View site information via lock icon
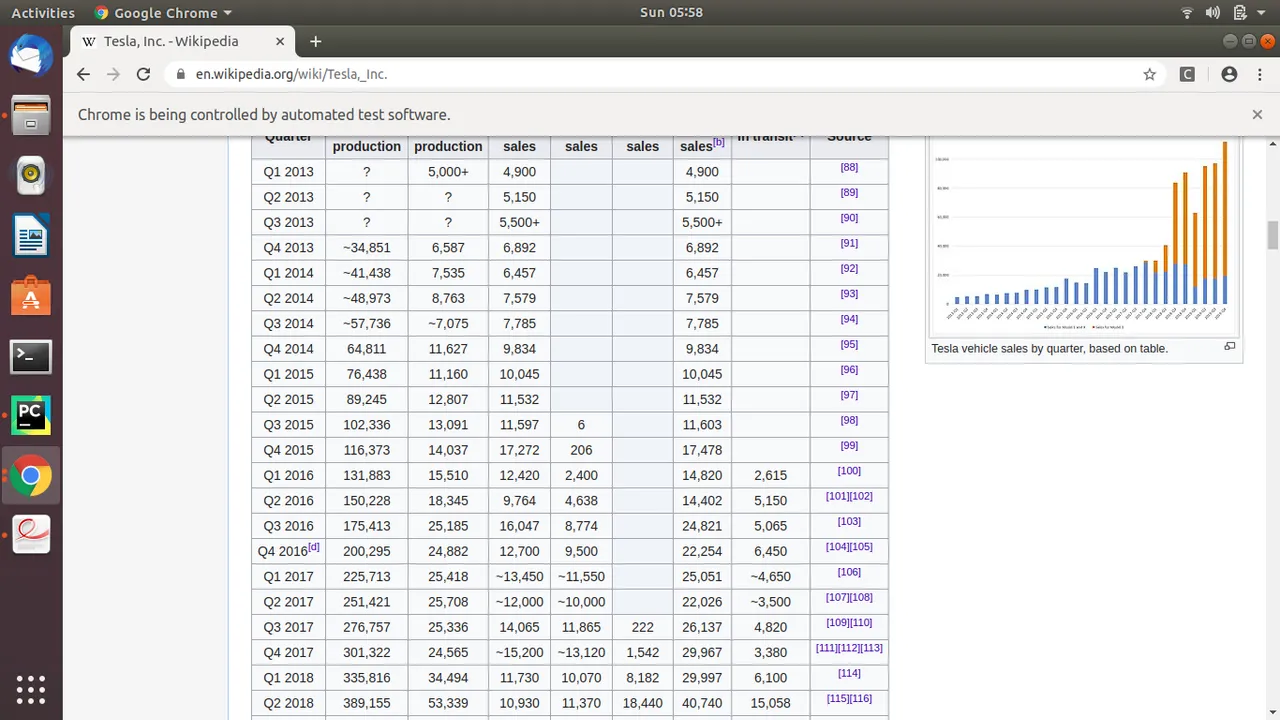This screenshot has height=720, width=1280. 180,74
